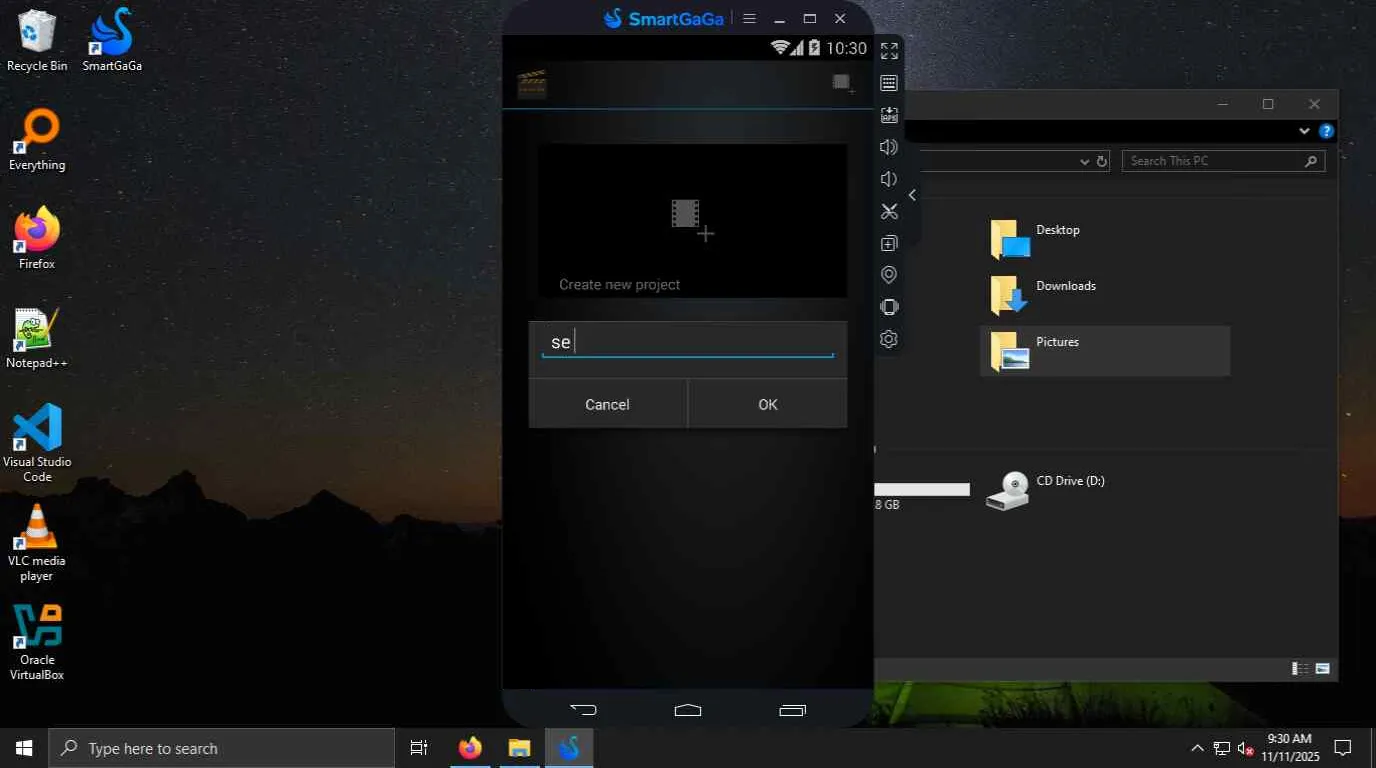Open SmartGaGa settings gear
The height and width of the screenshot is (768, 1376).
pos(889,339)
